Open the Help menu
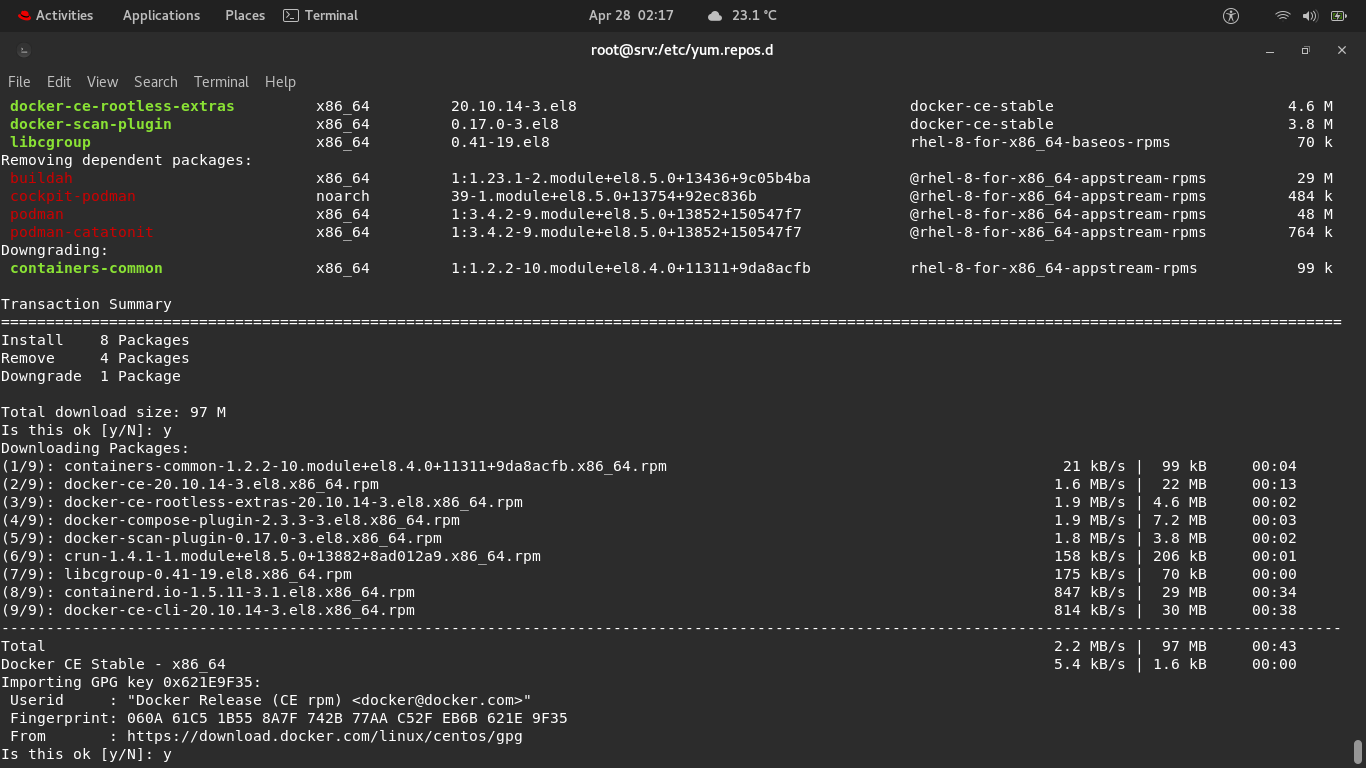1366x768 pixels. (x=280, y=82)
